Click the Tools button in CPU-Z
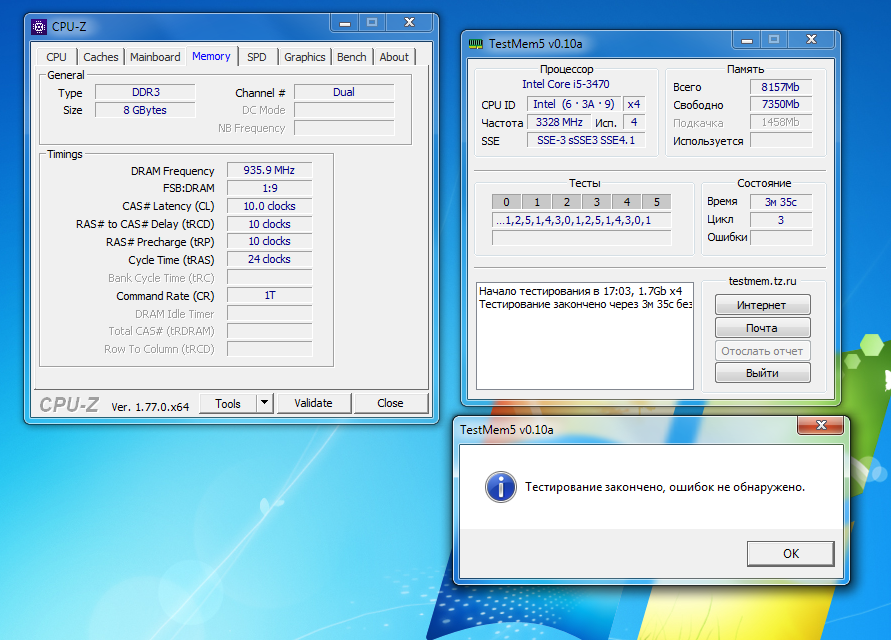 pyautogui.click(x=228, y=404)
